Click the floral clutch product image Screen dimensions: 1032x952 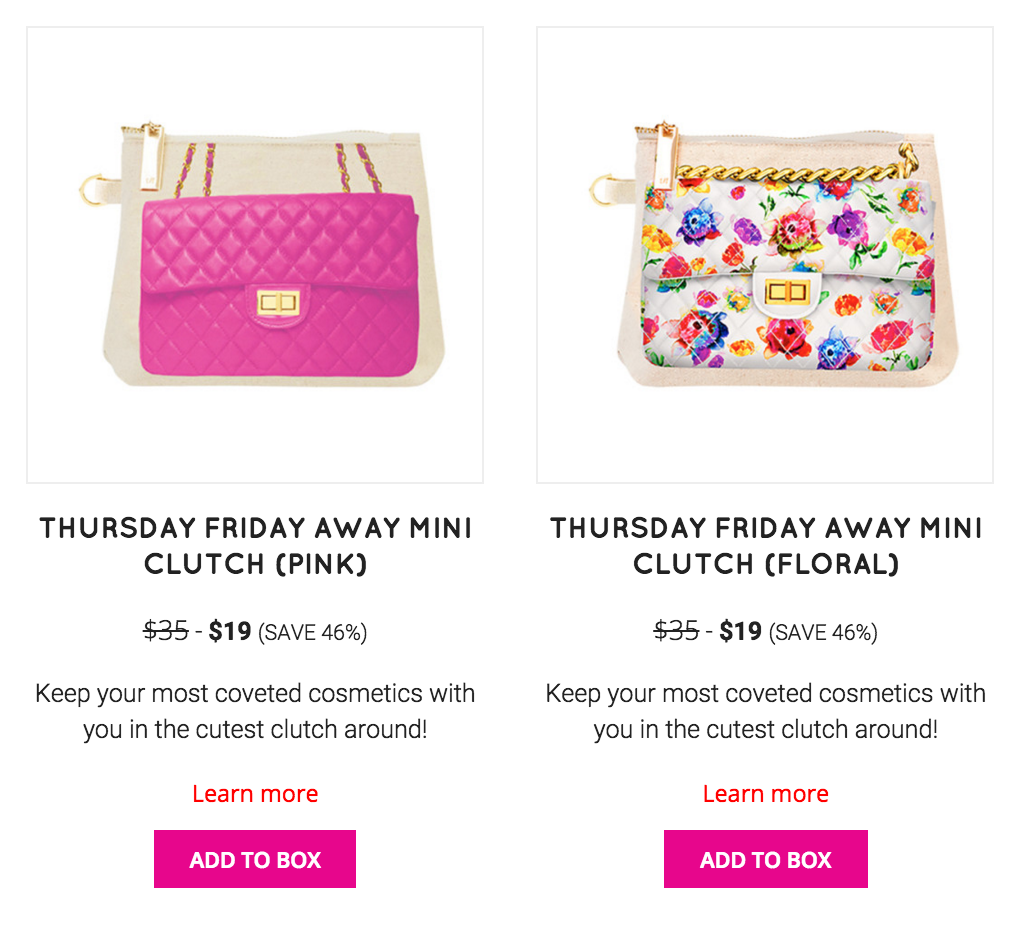click(765, 255)
